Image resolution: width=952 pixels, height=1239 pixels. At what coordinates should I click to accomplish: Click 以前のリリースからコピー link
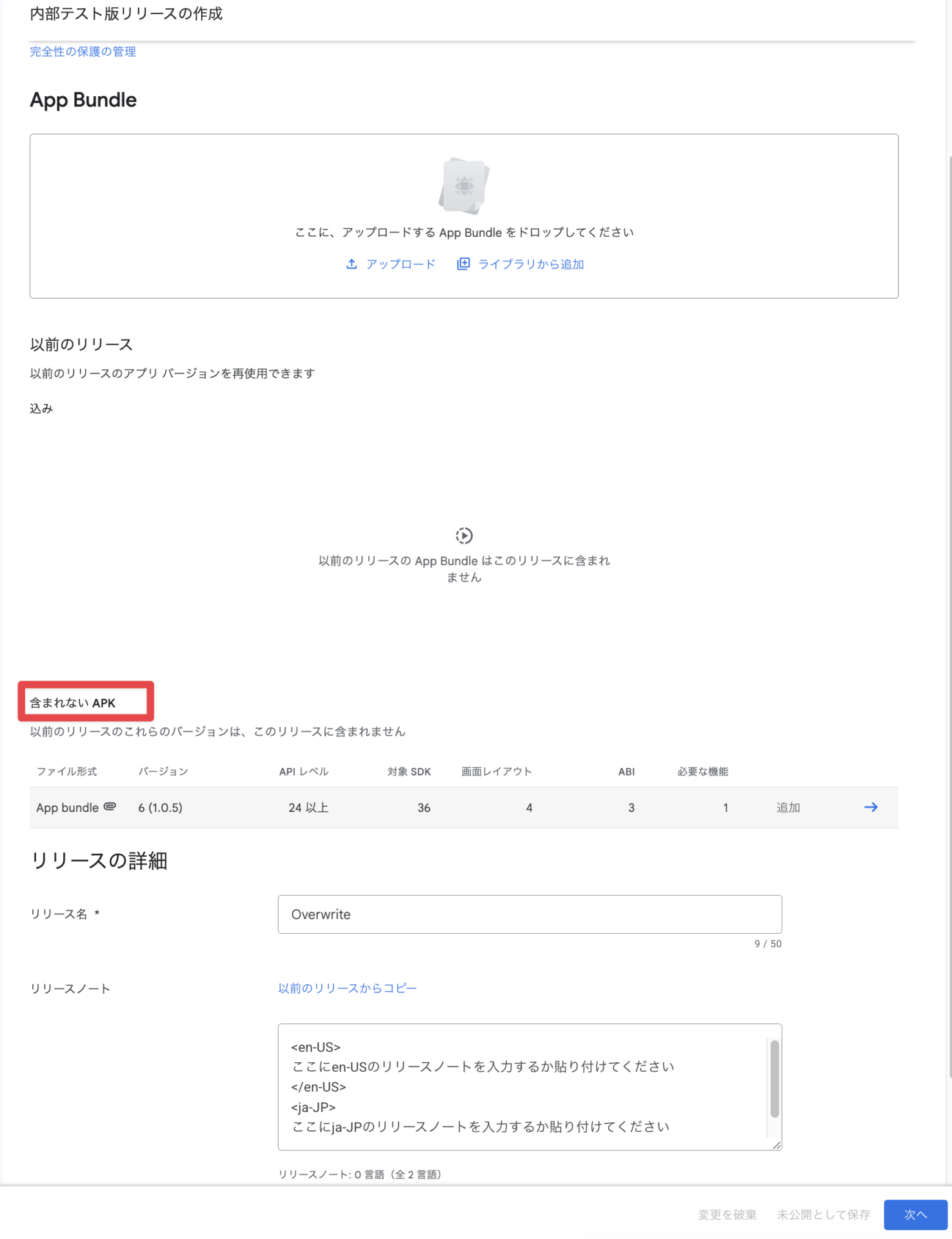(347, 988)
